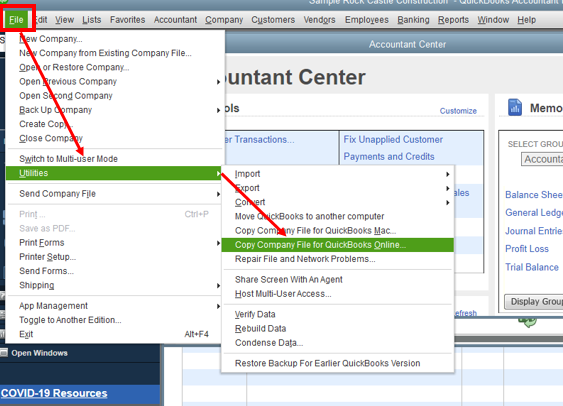Open the Balance Sheet report link

534,195
